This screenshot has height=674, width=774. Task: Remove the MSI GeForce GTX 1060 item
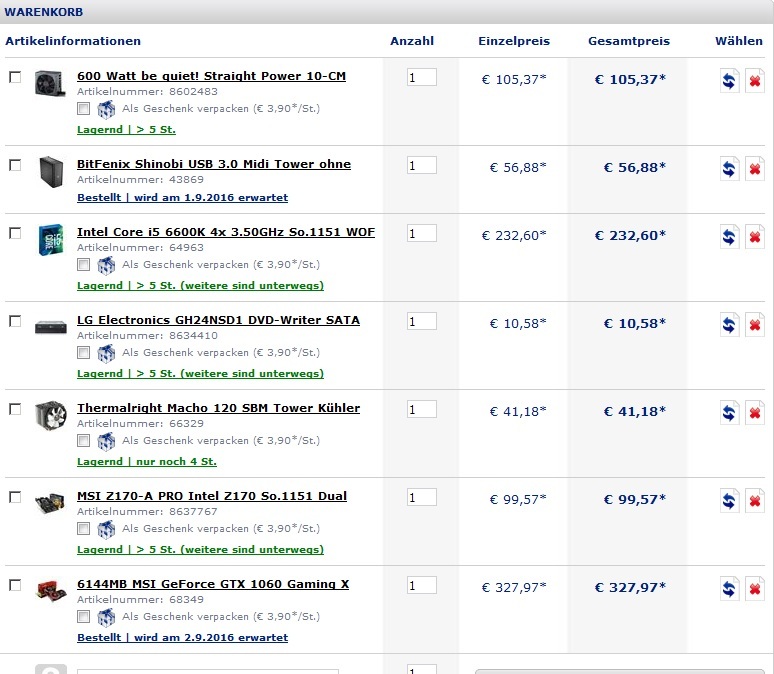tap(755, 589)
